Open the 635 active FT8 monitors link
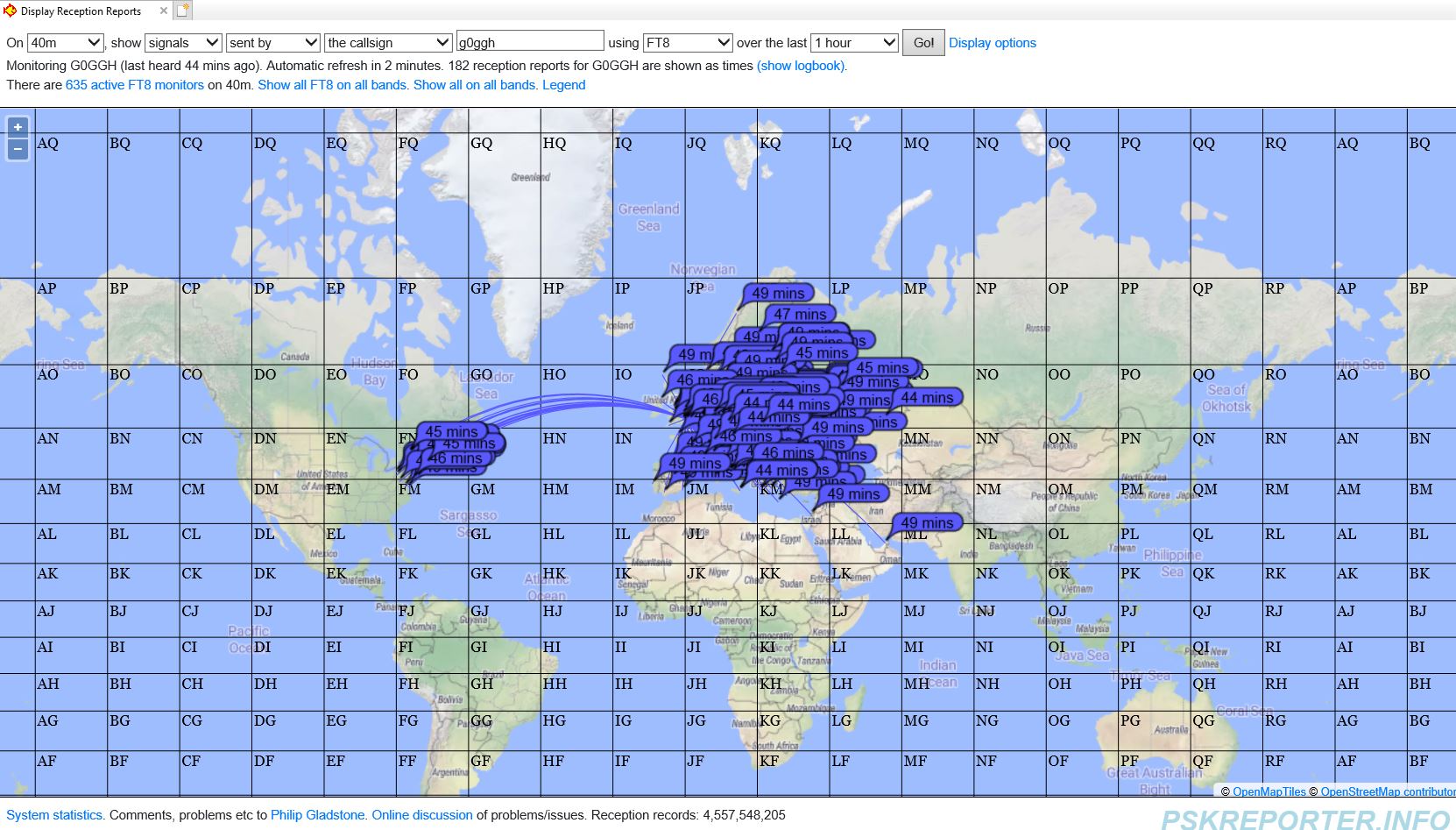This screenshot has width=1456, height=830. 135,85
